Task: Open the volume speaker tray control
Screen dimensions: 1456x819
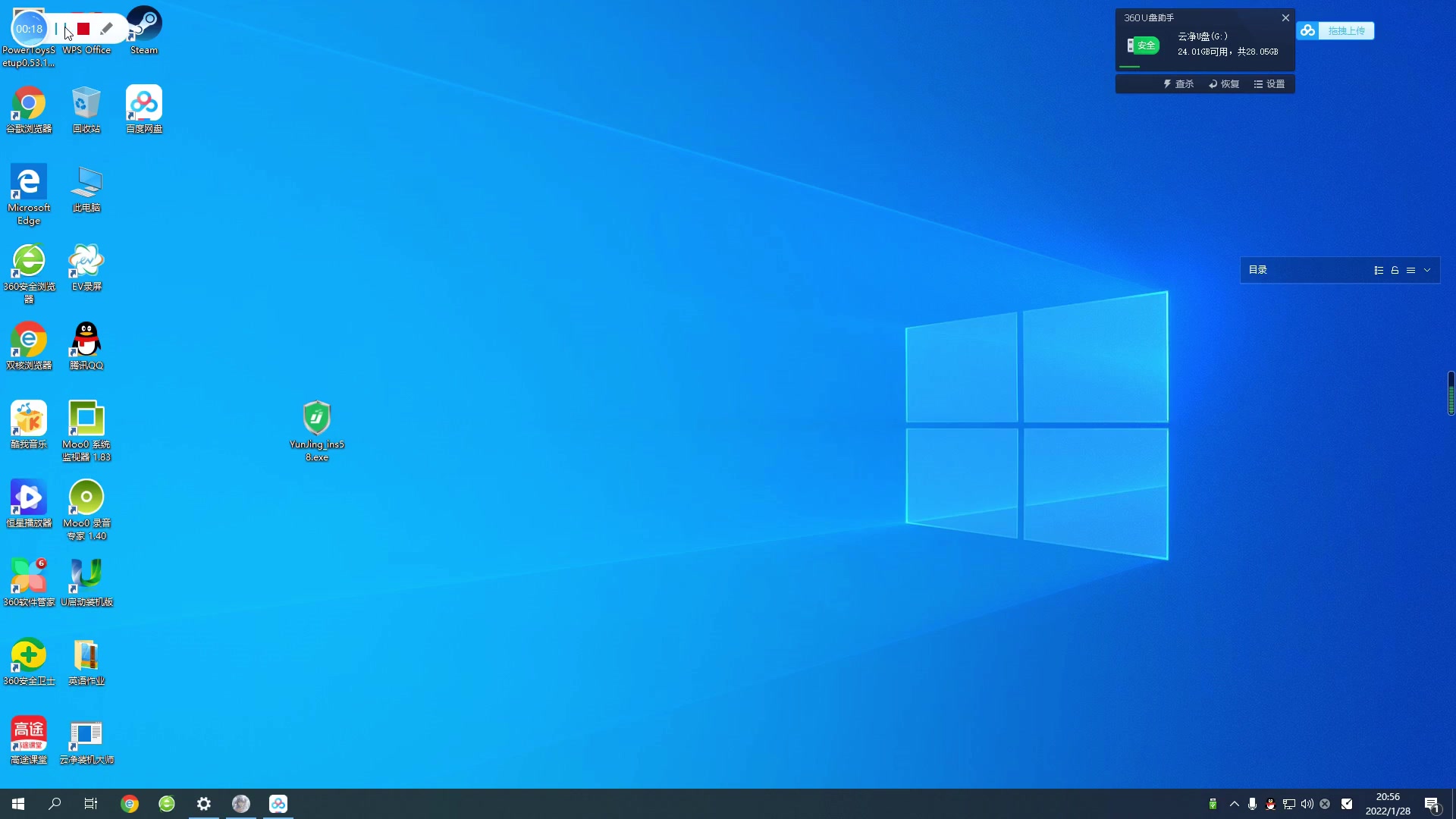Action: 1307,804
